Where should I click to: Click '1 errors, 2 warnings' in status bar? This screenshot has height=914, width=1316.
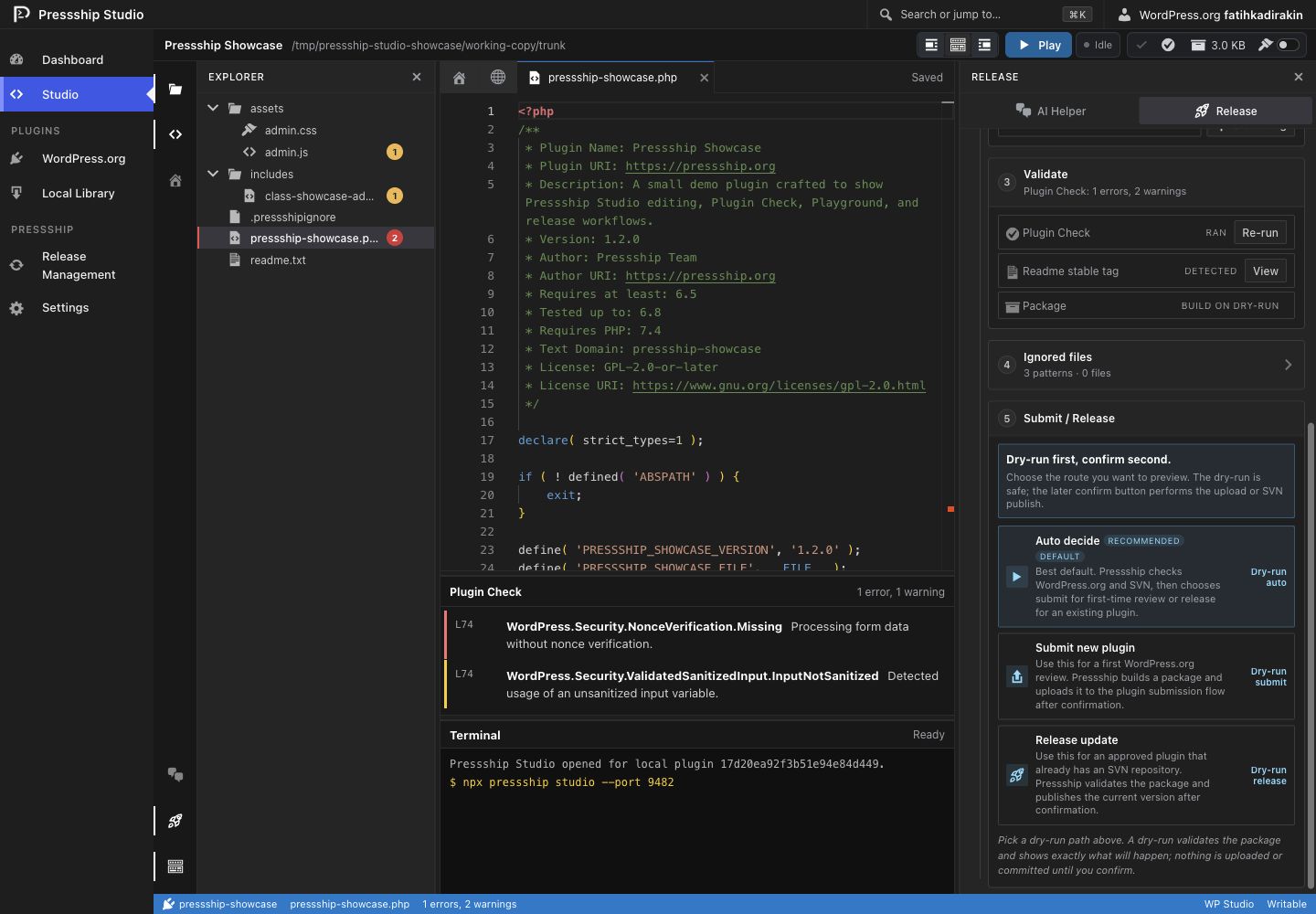click(469, 904)
